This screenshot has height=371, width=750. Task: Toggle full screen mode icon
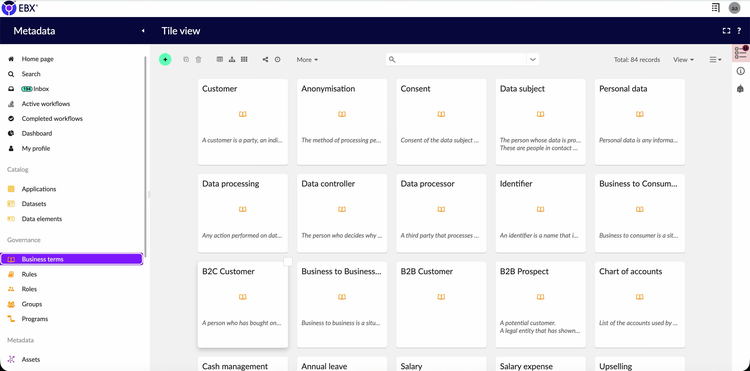point(726,31)
